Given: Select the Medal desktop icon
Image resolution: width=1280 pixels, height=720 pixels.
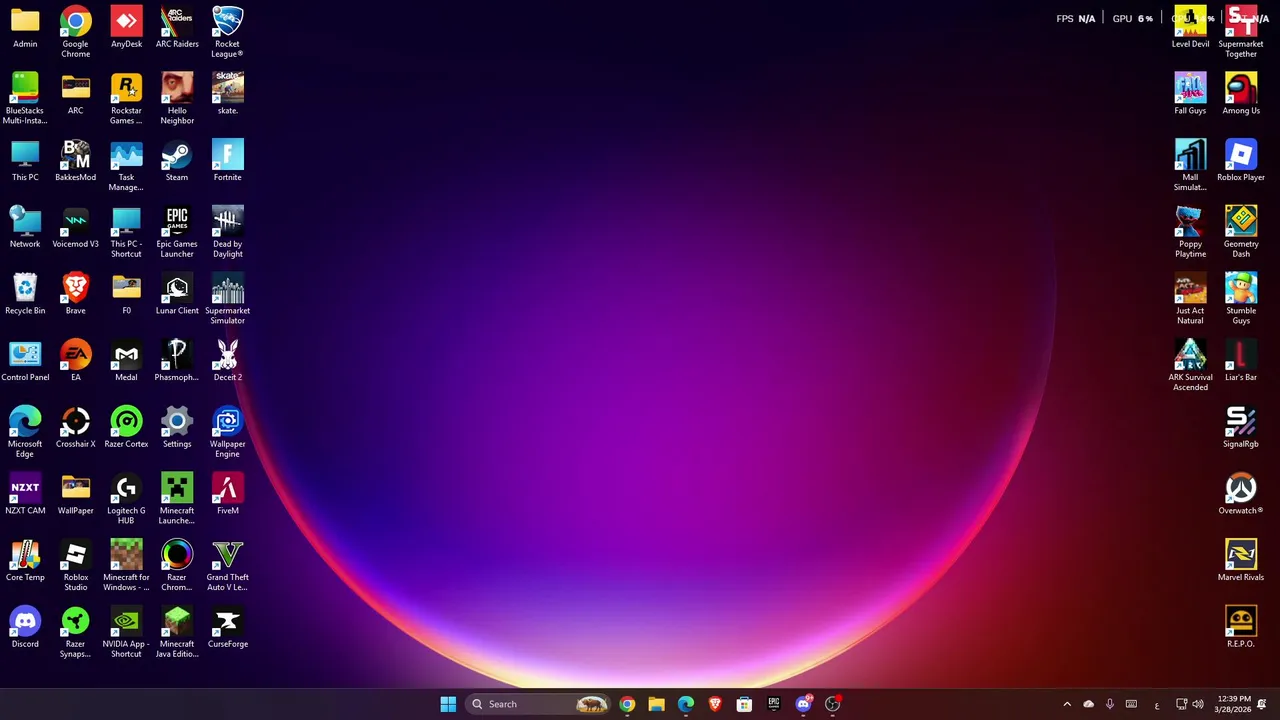Looking at the screenshot, I should (126, 355).
